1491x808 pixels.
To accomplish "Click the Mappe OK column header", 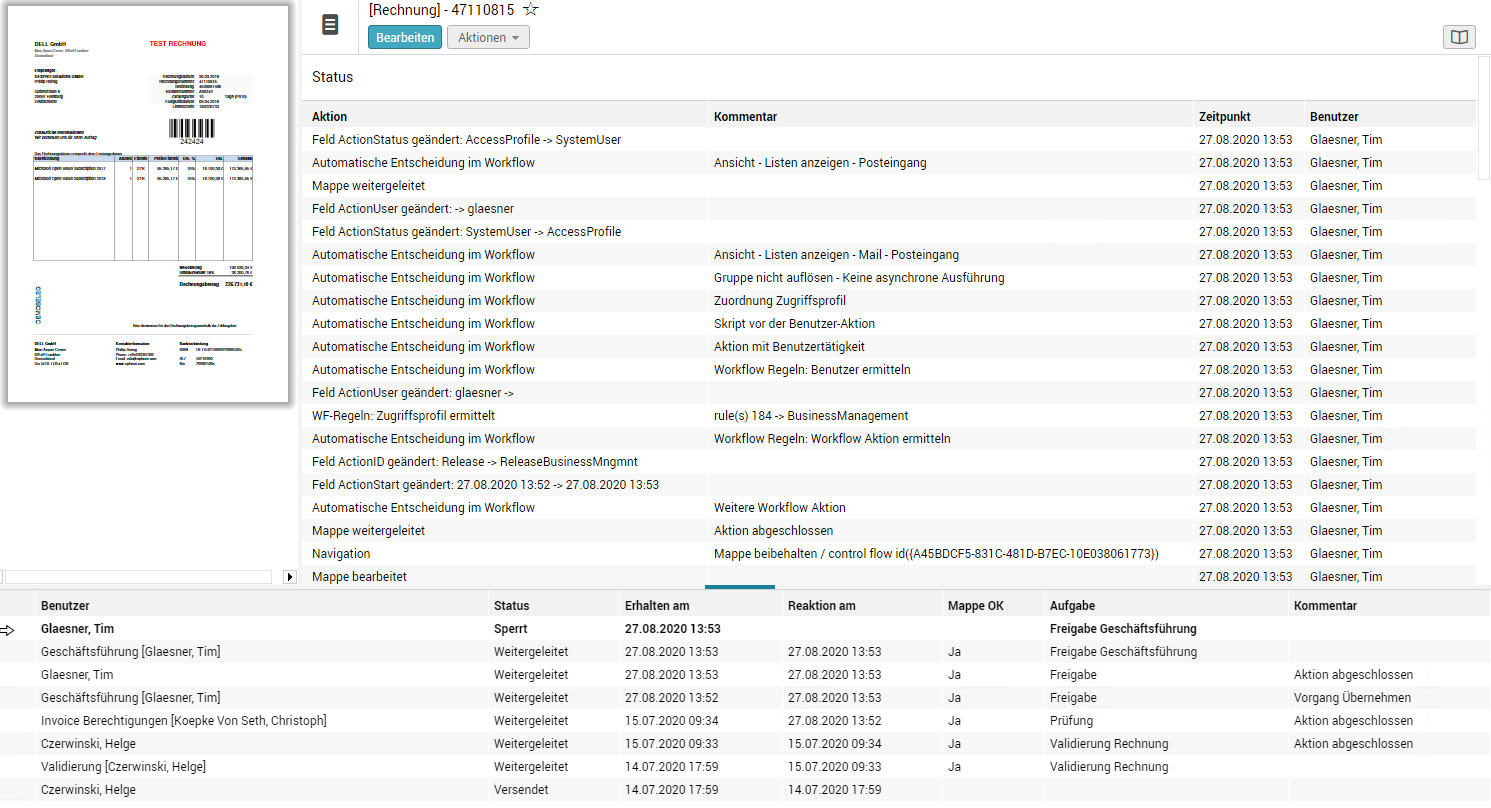I will click(975, 606).
